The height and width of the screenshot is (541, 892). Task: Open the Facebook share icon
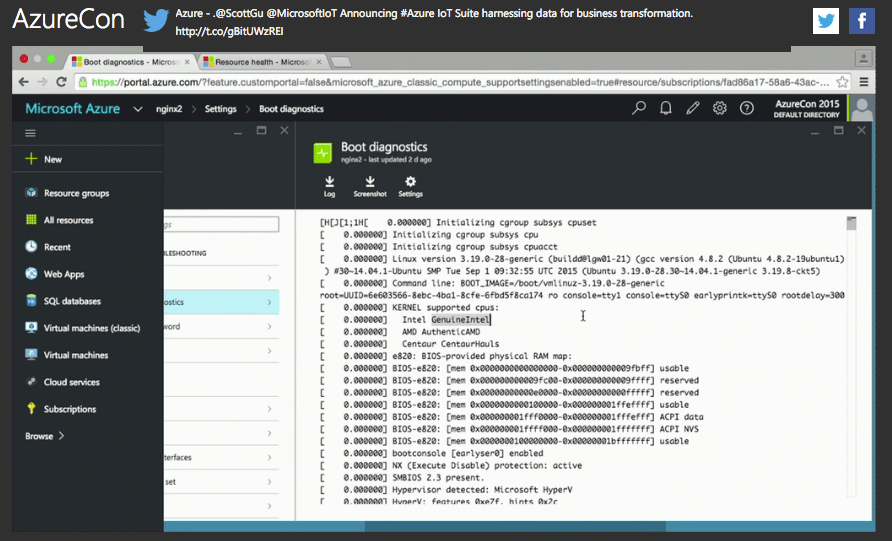[862, 21]
